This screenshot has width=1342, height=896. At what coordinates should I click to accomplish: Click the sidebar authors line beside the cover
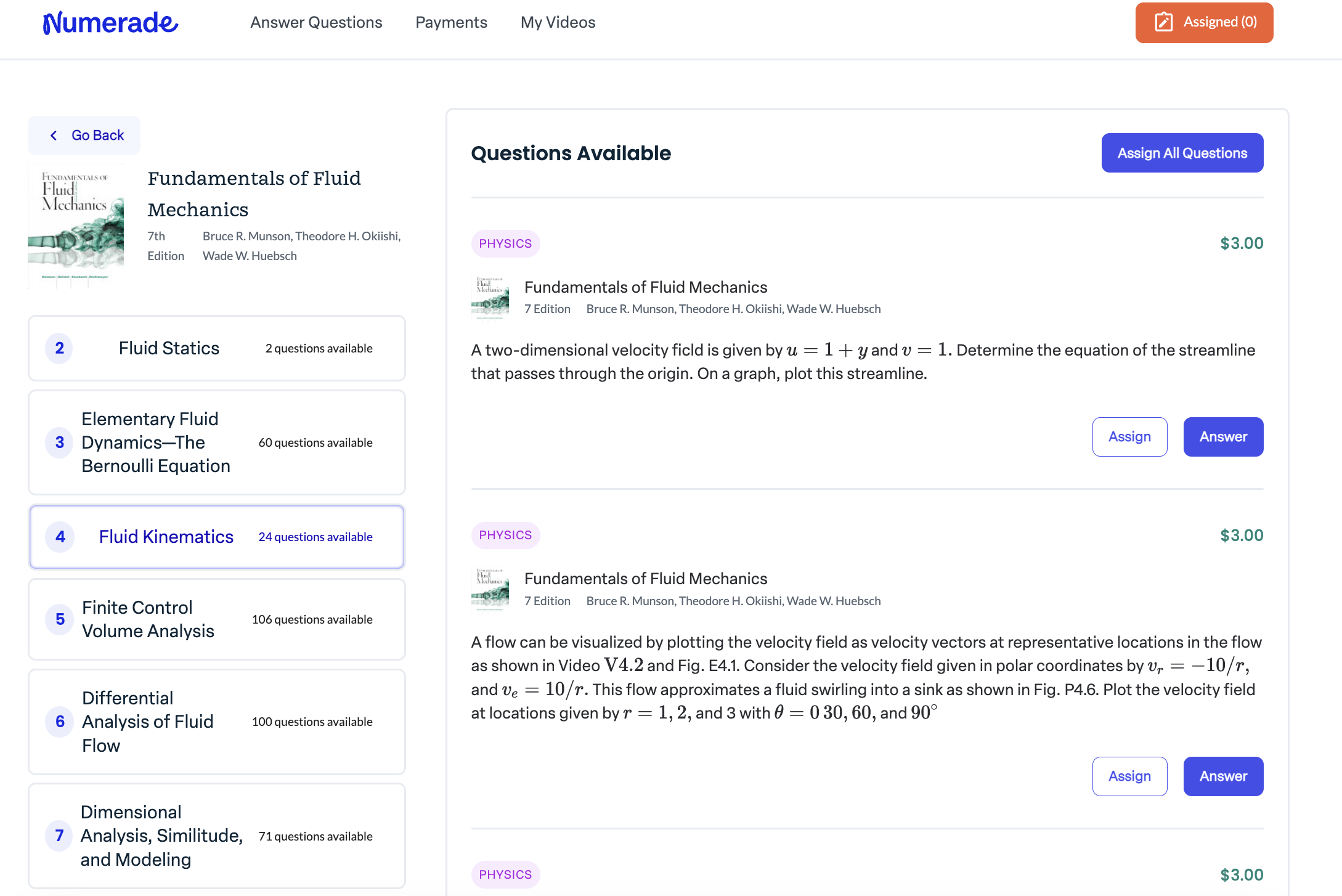[302, 246]
